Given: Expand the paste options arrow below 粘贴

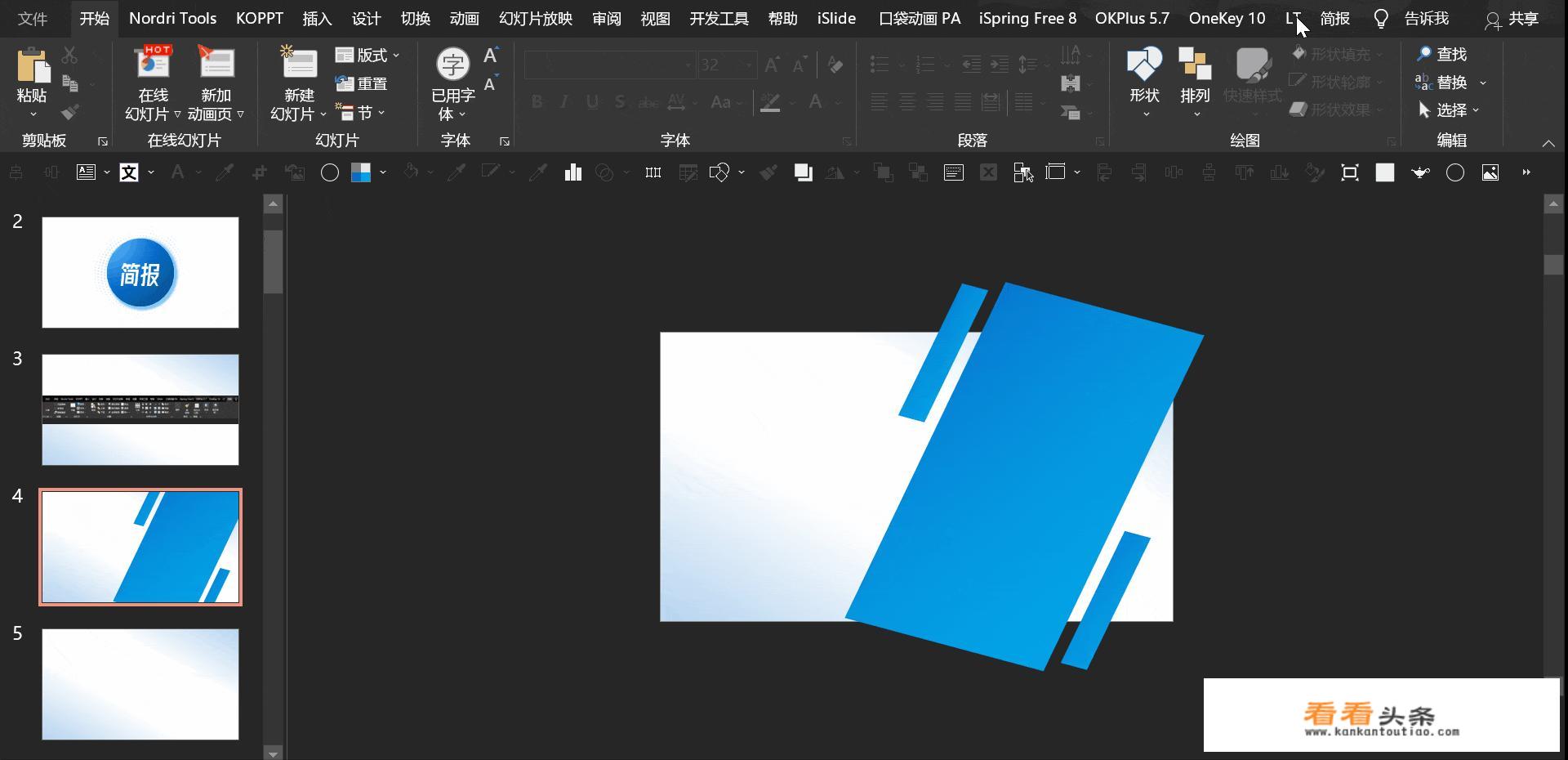Looking at the screenshot, I should point(33,114).
